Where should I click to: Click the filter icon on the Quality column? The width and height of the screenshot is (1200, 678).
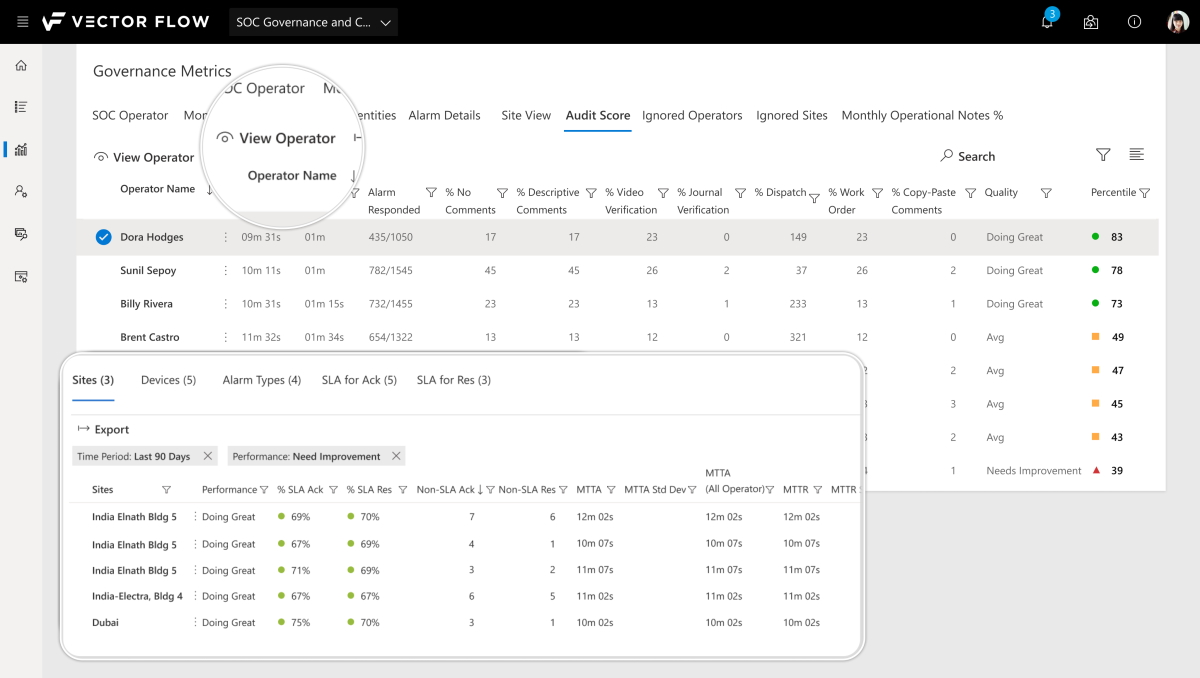[1046, 192]
